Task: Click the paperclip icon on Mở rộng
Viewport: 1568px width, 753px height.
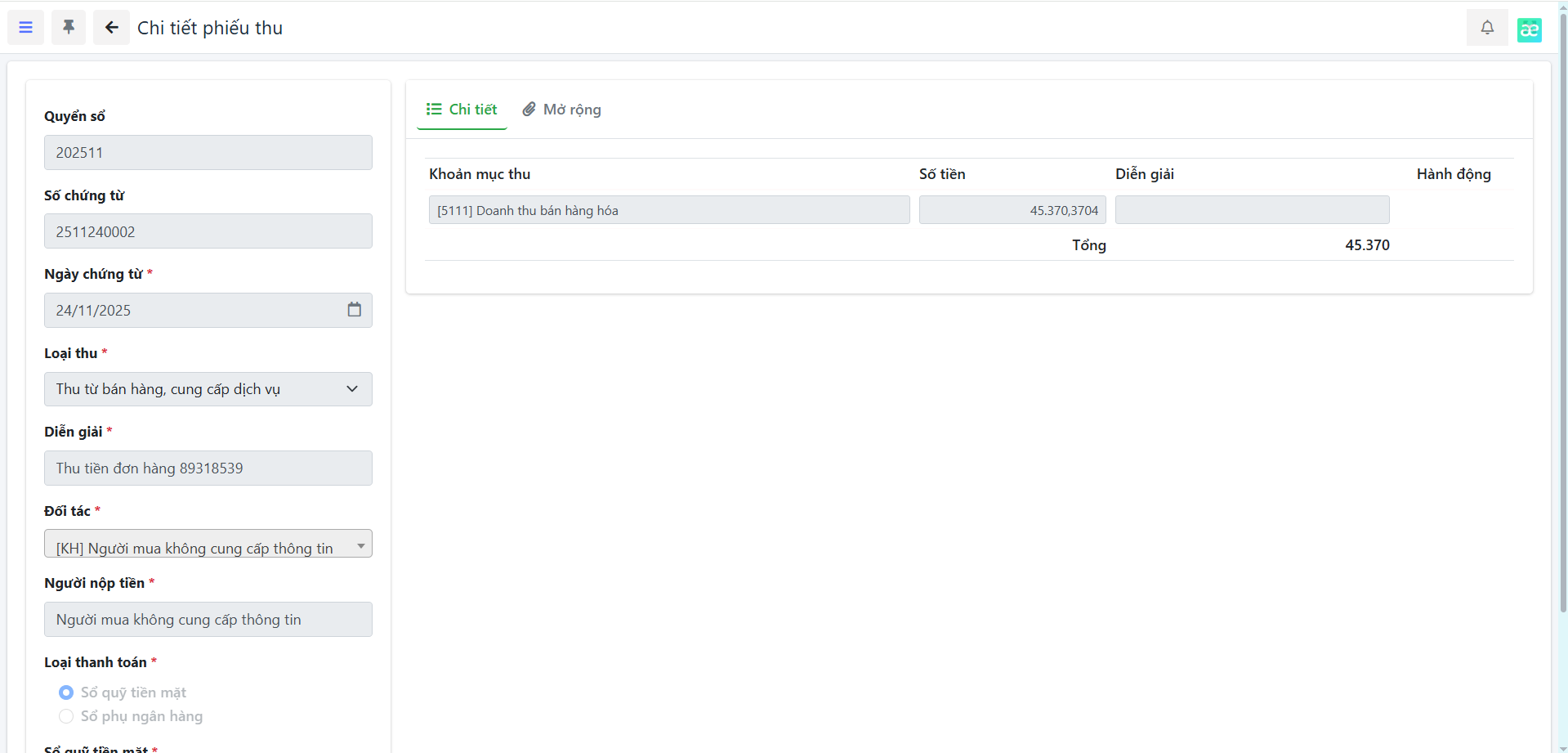Action: pos(529,109)
